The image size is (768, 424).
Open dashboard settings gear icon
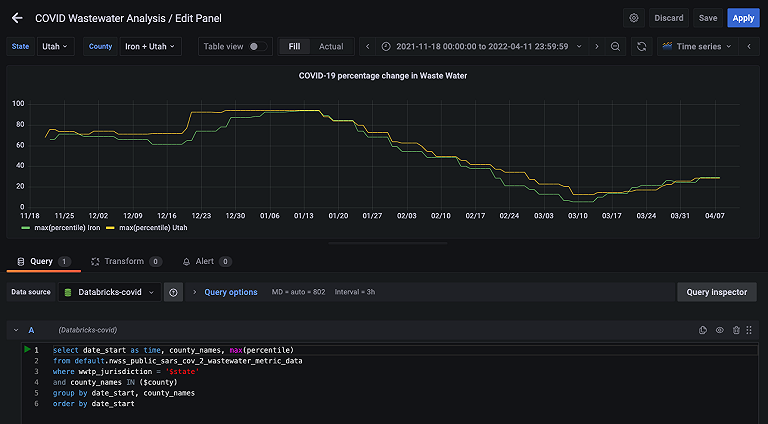tap(633, 18)
